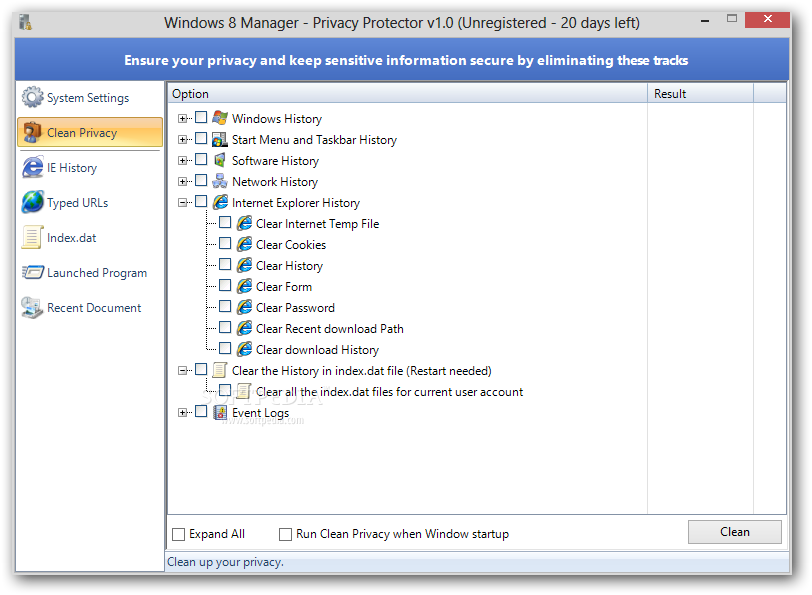
Task: Click the Option column header
Action: coord(408,94)
